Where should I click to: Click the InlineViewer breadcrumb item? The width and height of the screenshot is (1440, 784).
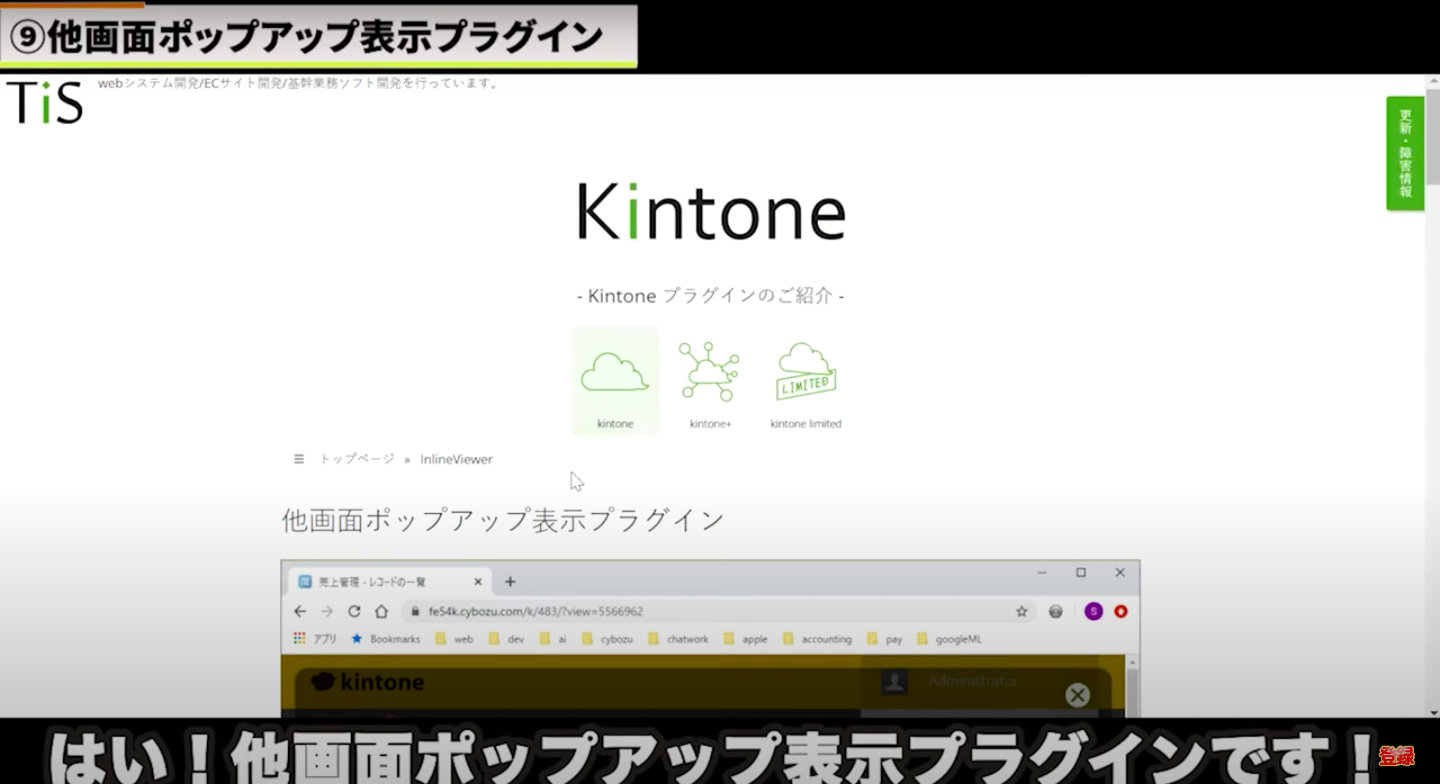[456, 459]
